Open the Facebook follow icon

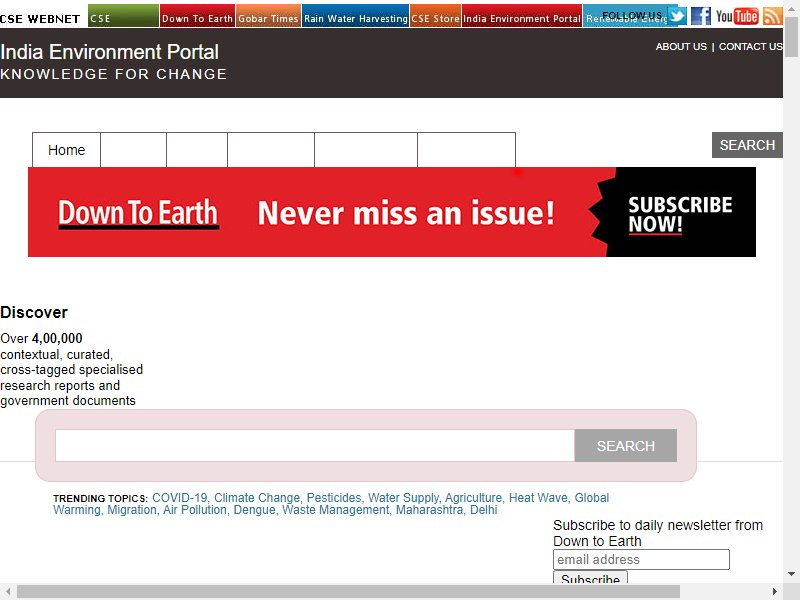click(x=701, y=16)
